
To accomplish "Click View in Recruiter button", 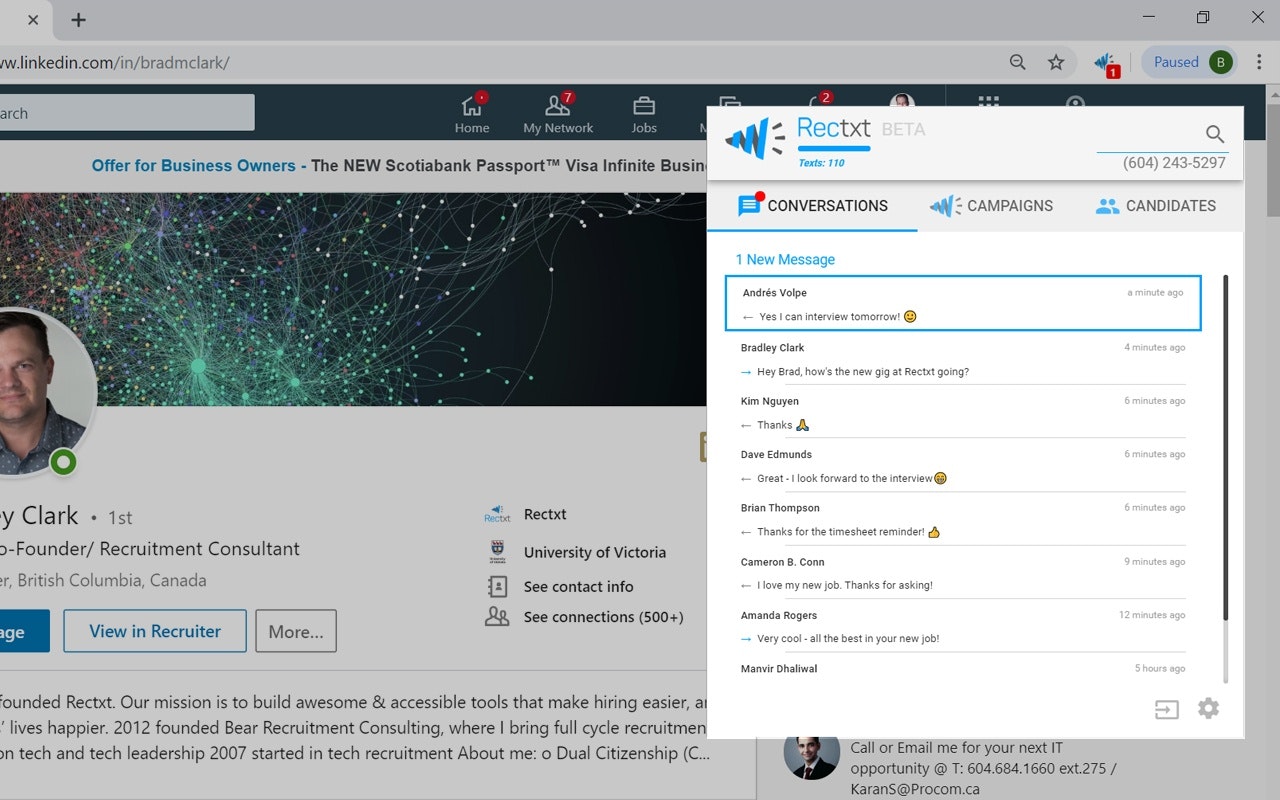I will coord(155,631).
